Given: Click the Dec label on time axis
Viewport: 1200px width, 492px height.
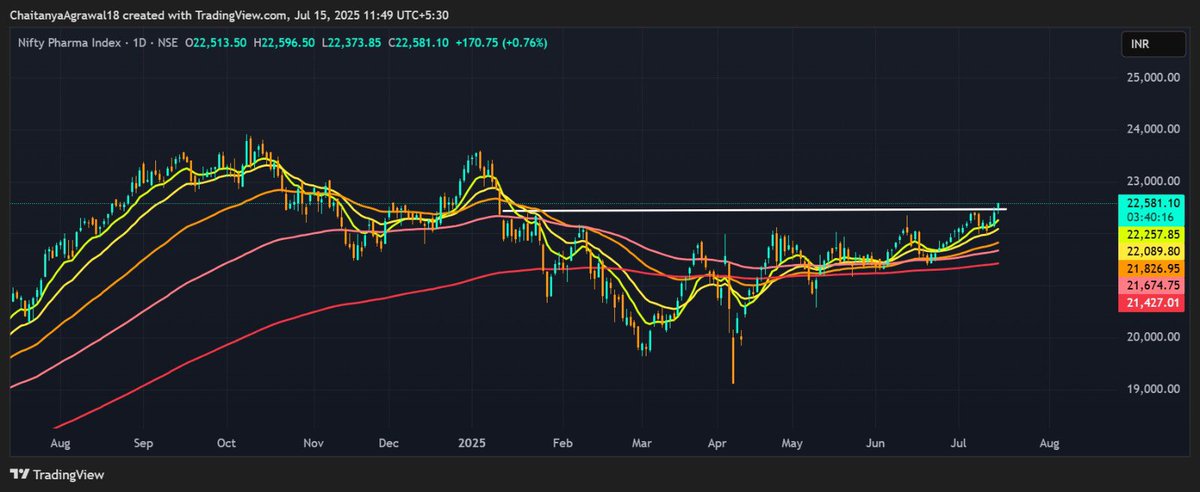Looking at the screenshot, I should 389,441.
